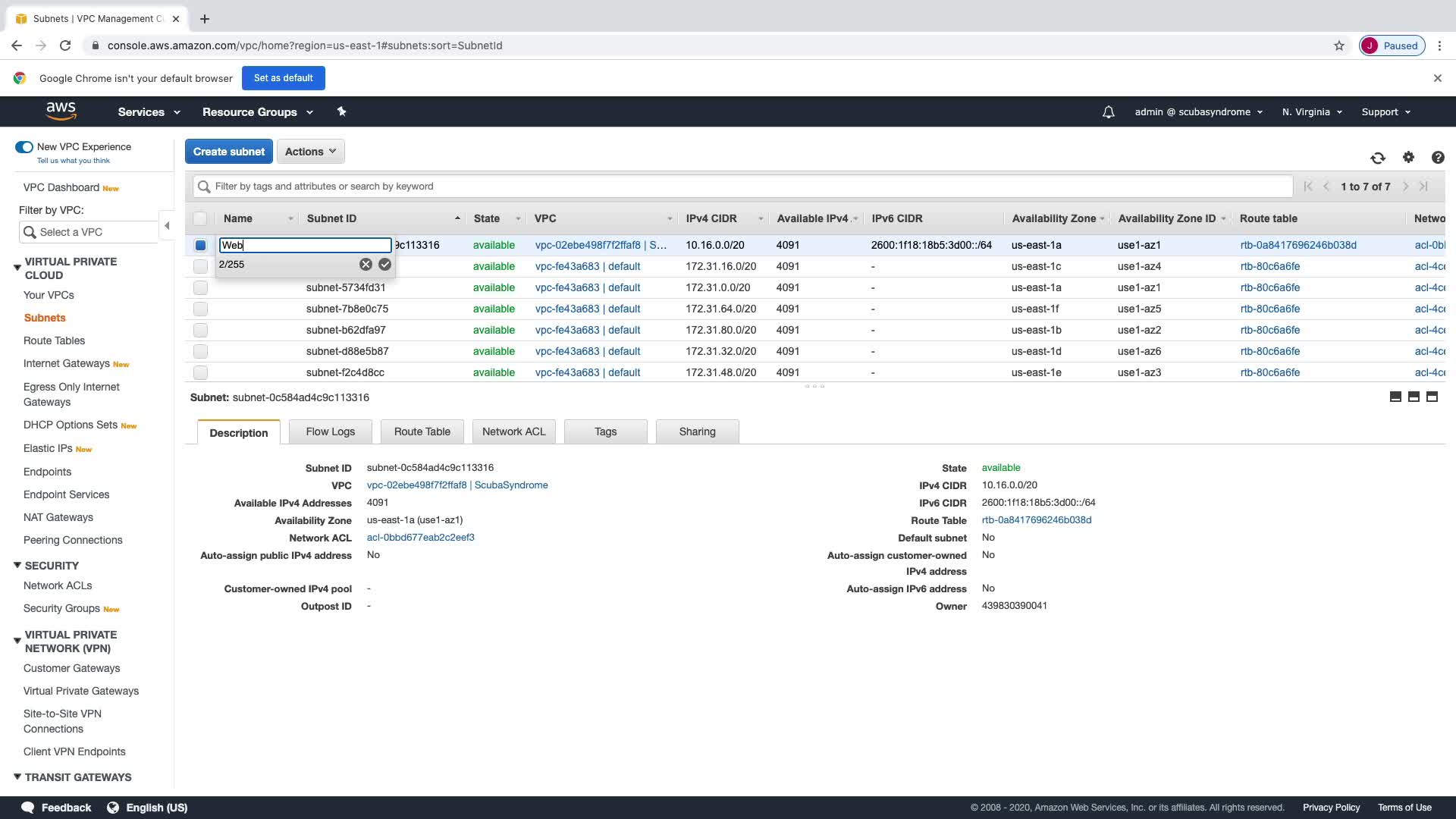Open the rtb-0a8417696246b038d route table link
This screenshot has width=1456, height=819.
(1298, 246)
